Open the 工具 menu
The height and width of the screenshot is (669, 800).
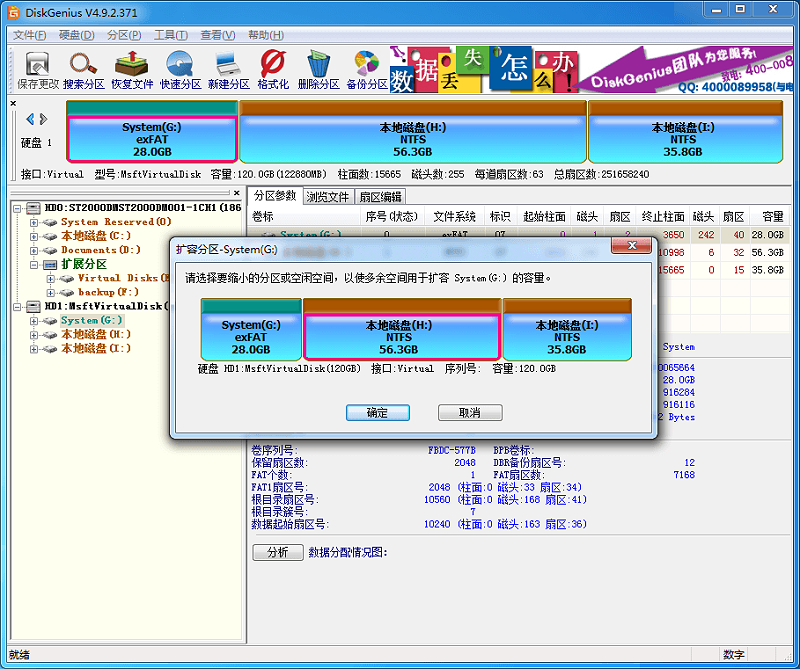[x=168, y=33]
